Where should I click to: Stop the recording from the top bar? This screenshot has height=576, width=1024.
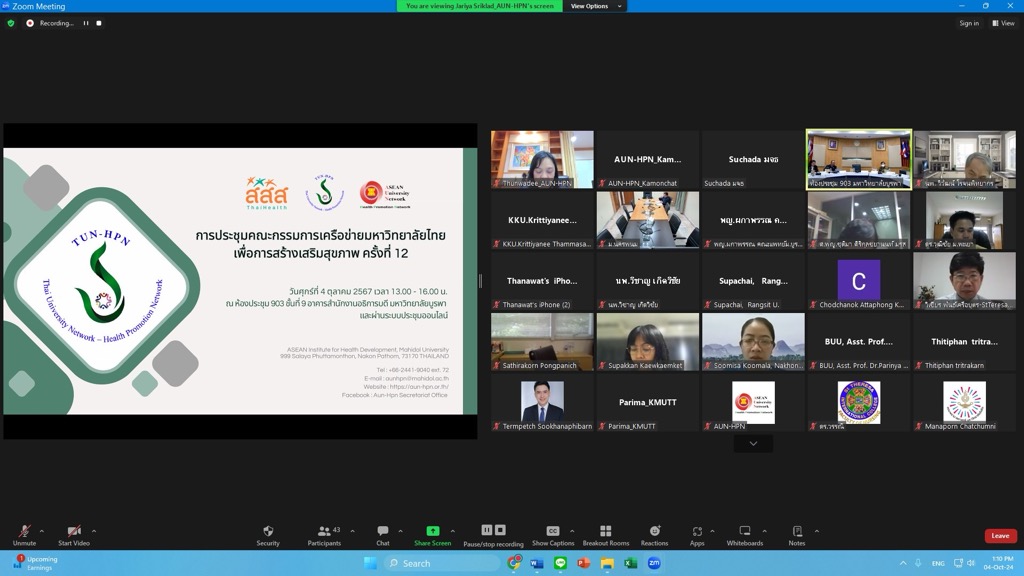click(x=99, y=23)
